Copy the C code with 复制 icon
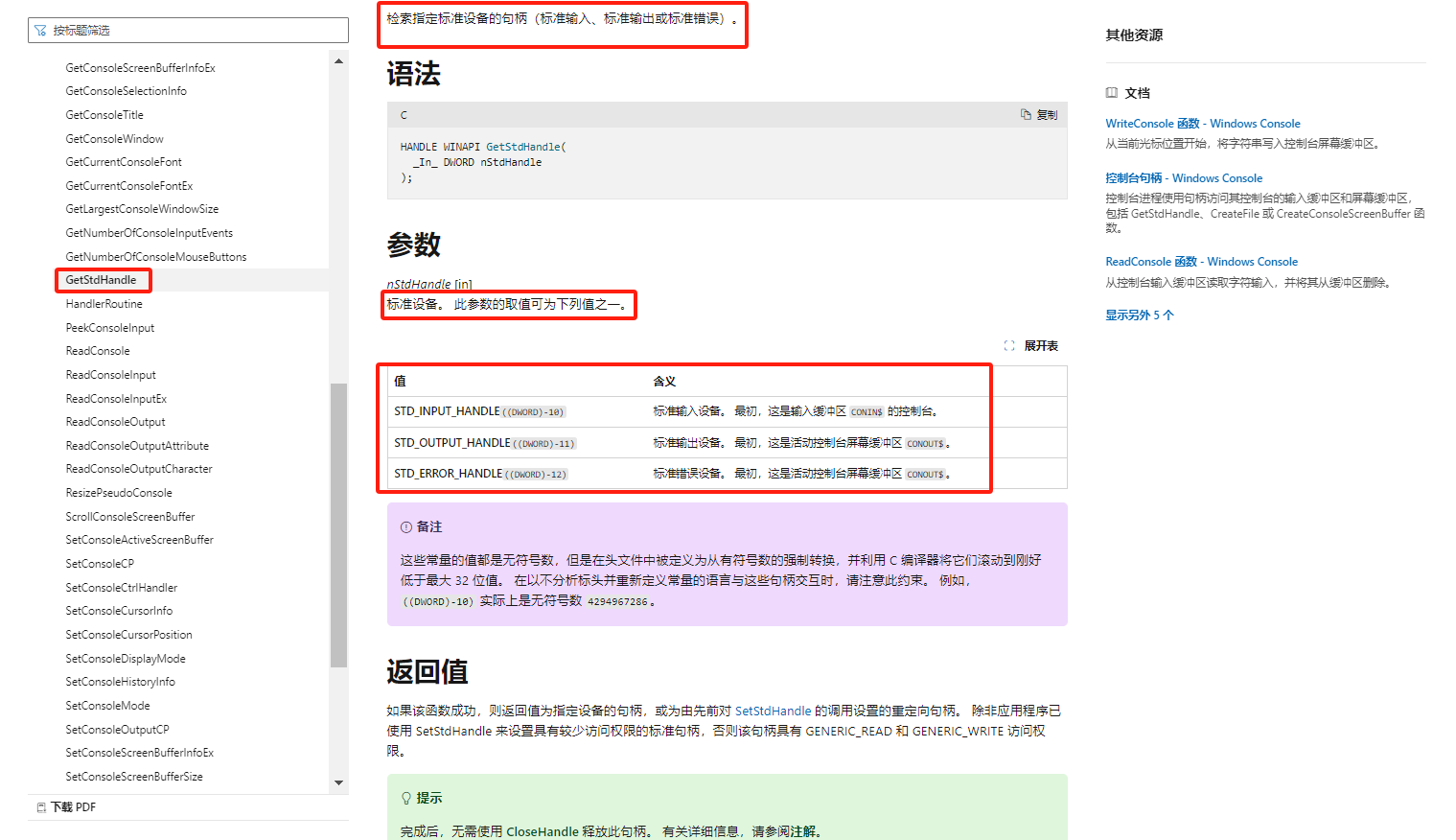Viewport: 1456px width, 840px height. 1026,114
